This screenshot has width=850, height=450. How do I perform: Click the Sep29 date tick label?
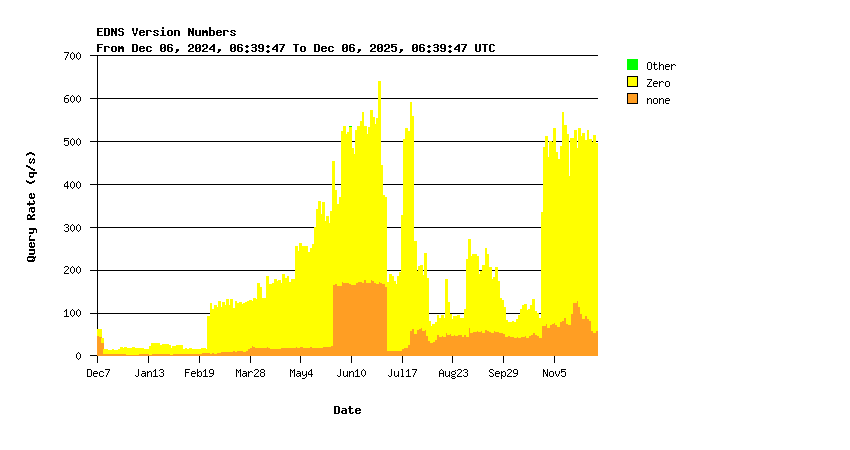click(503, 373)
